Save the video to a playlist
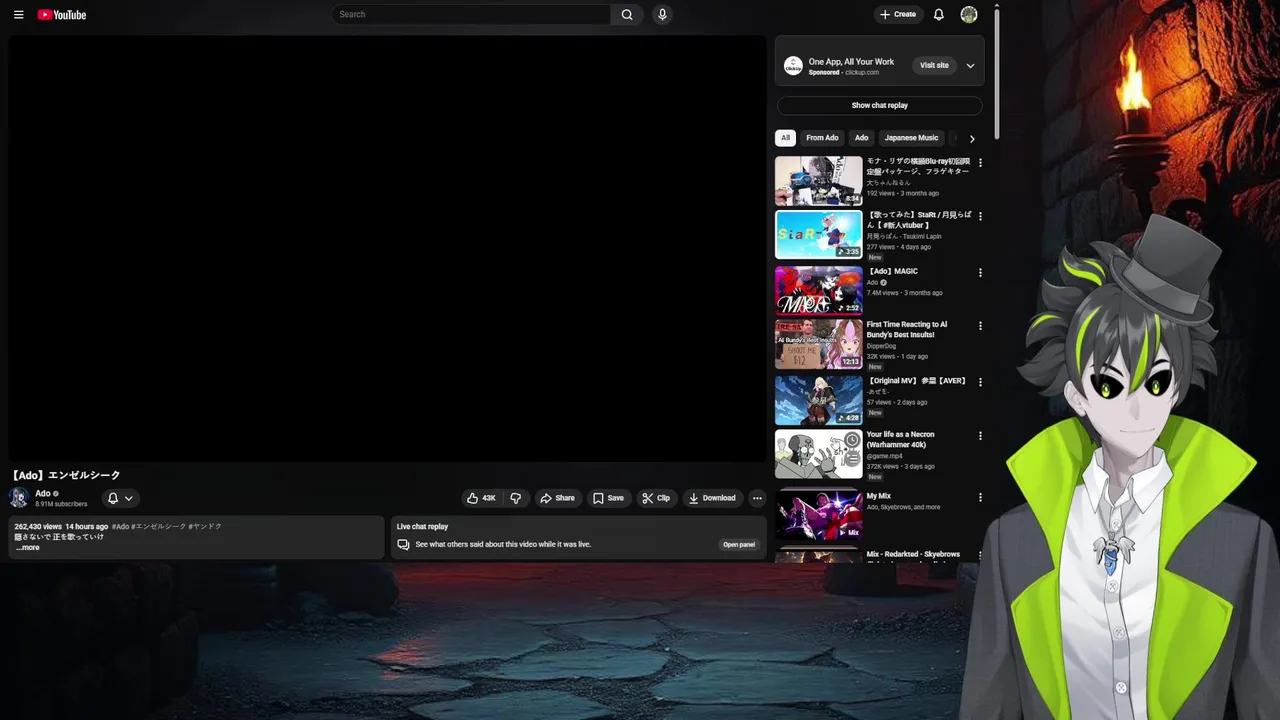 click(x=608, y=498)
